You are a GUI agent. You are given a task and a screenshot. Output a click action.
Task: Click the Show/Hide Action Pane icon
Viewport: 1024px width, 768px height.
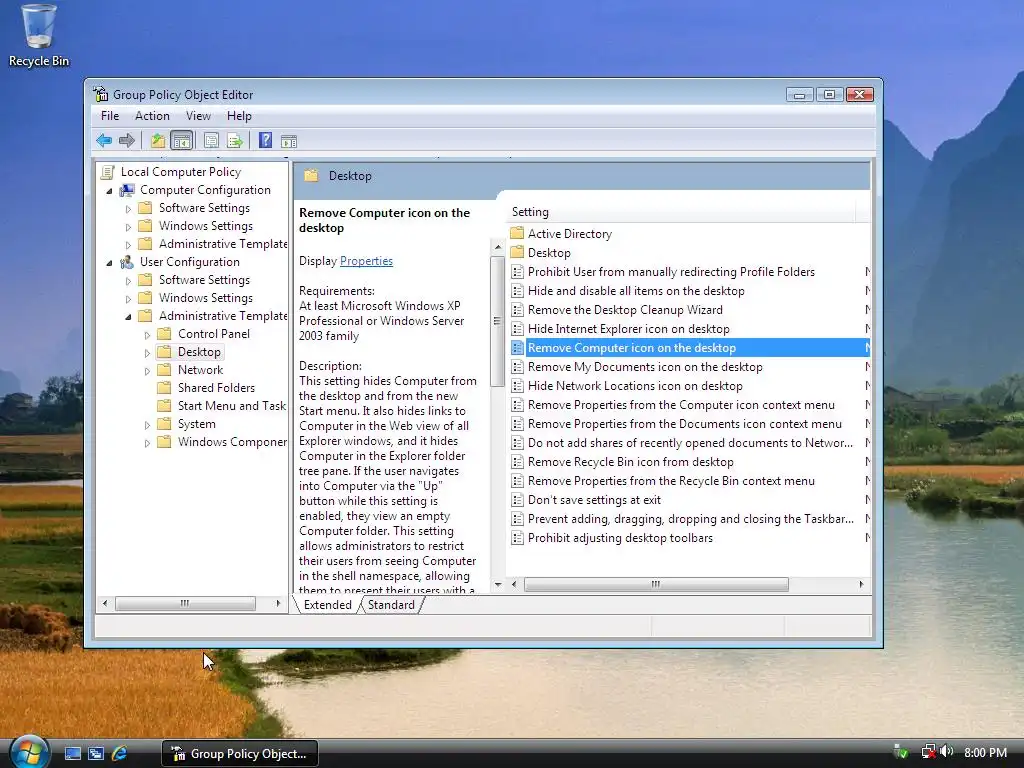[x=289, y=141]
